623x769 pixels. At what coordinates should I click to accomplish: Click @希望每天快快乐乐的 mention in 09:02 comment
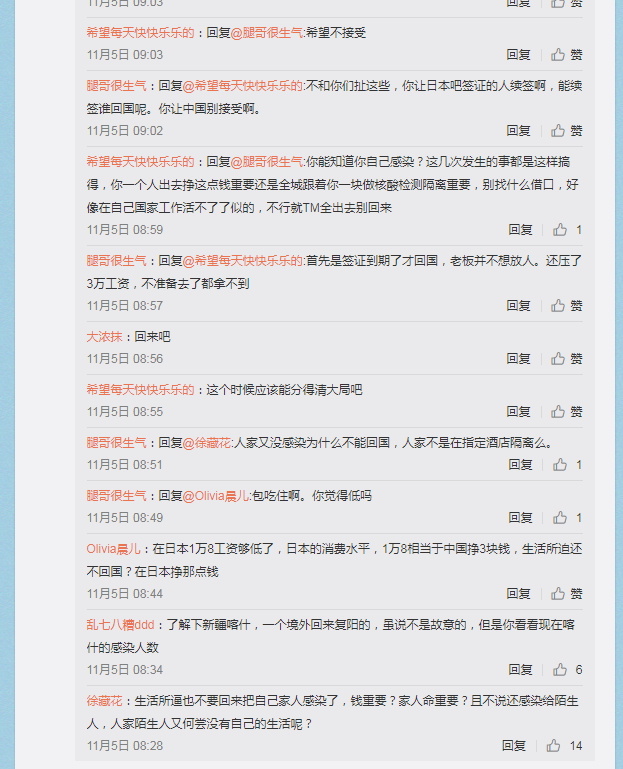(x=243, y=86)
